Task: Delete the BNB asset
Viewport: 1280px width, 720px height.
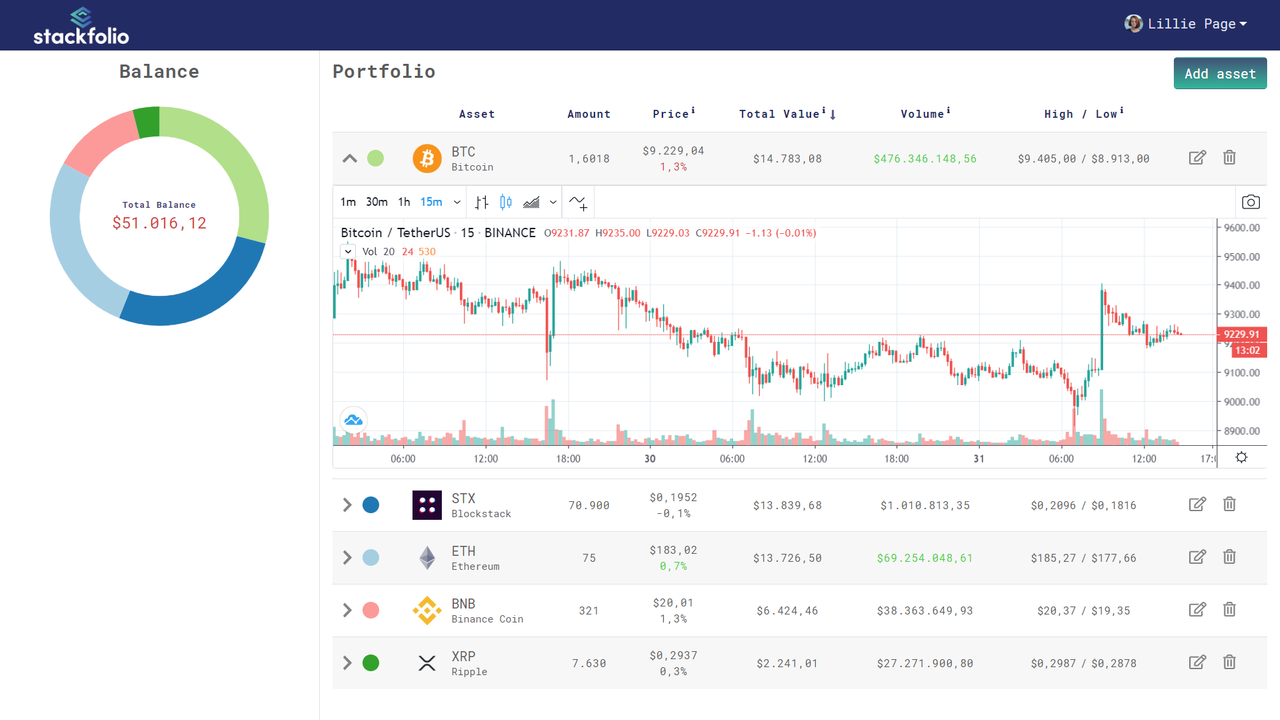Action: [1229, 610]
